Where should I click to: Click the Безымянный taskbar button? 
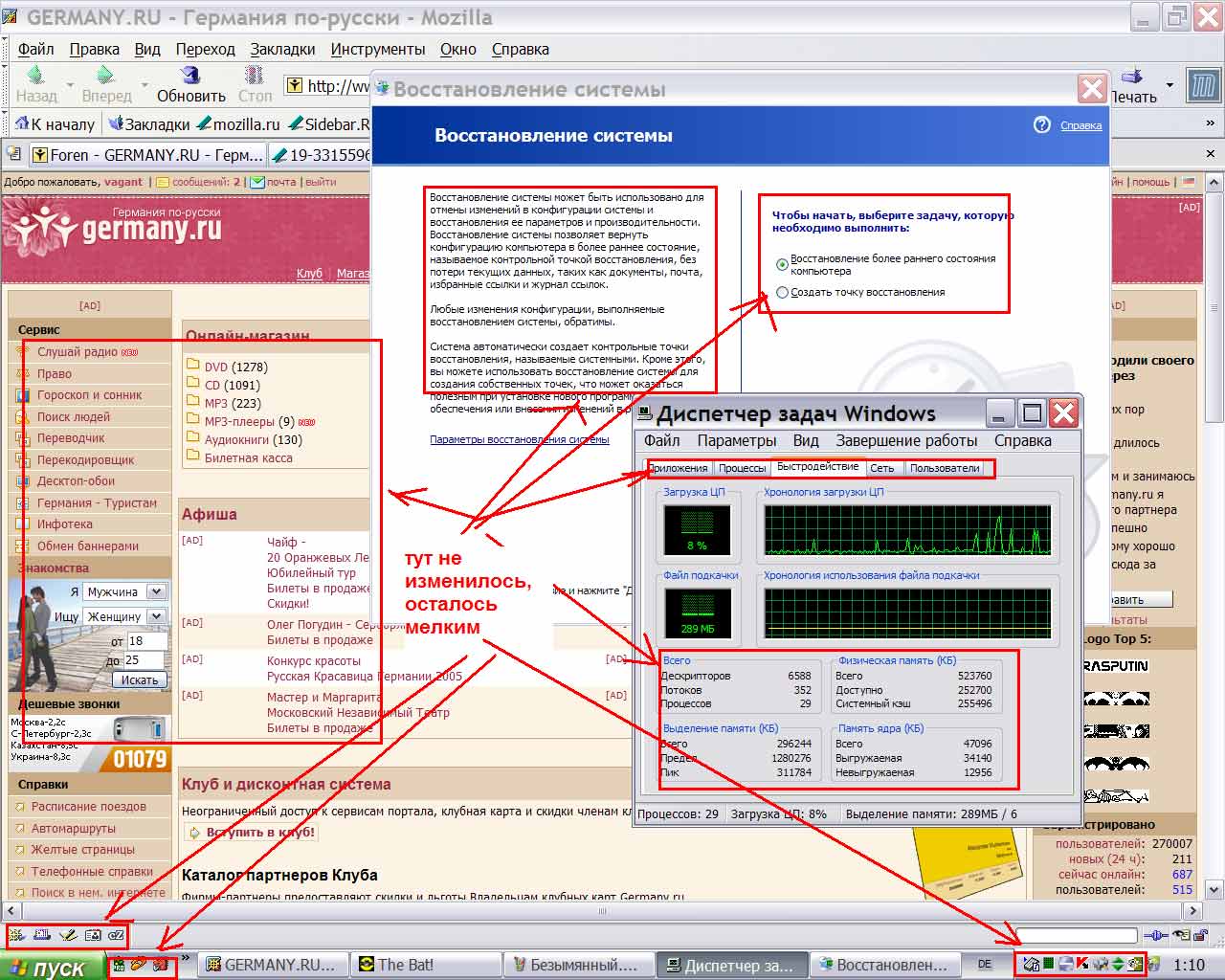point(579,965)
